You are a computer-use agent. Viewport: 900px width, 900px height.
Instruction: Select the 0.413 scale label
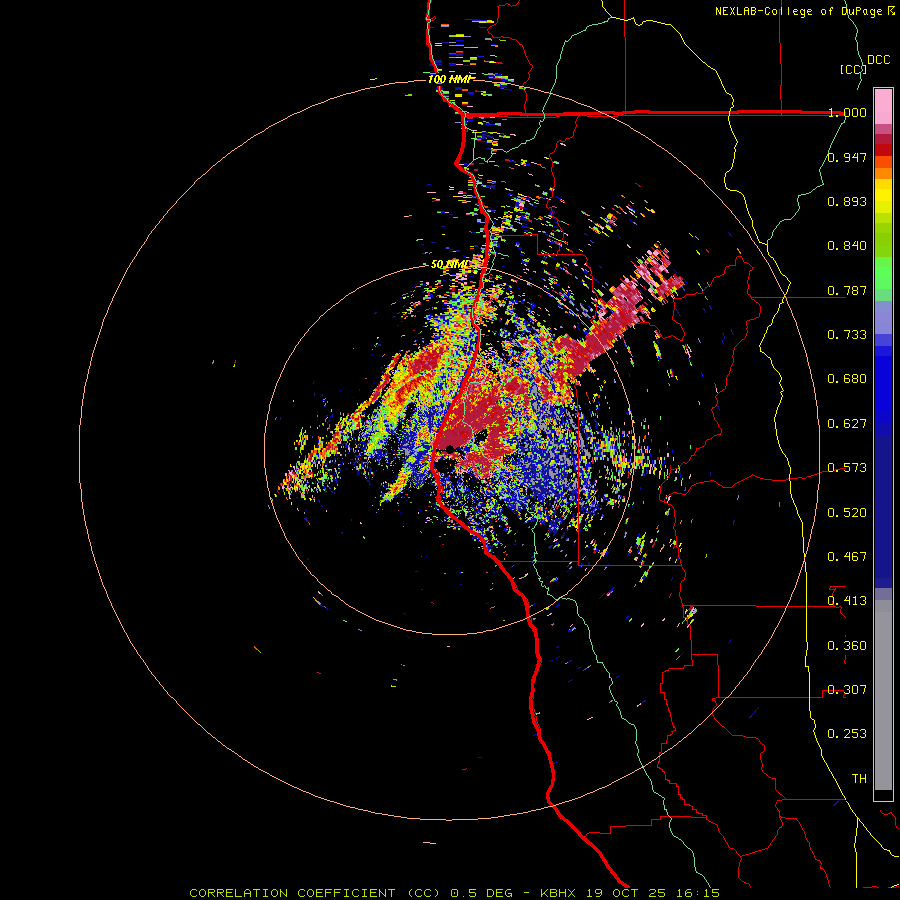coord(847,601)
